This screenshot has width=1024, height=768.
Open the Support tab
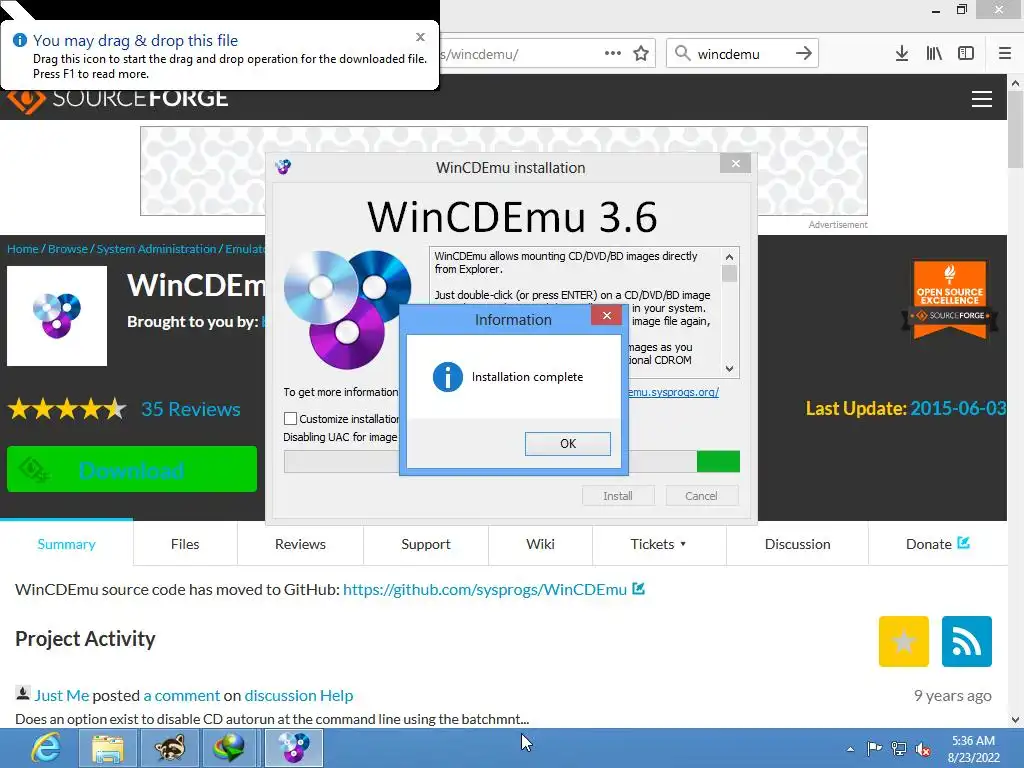[426, 544]
